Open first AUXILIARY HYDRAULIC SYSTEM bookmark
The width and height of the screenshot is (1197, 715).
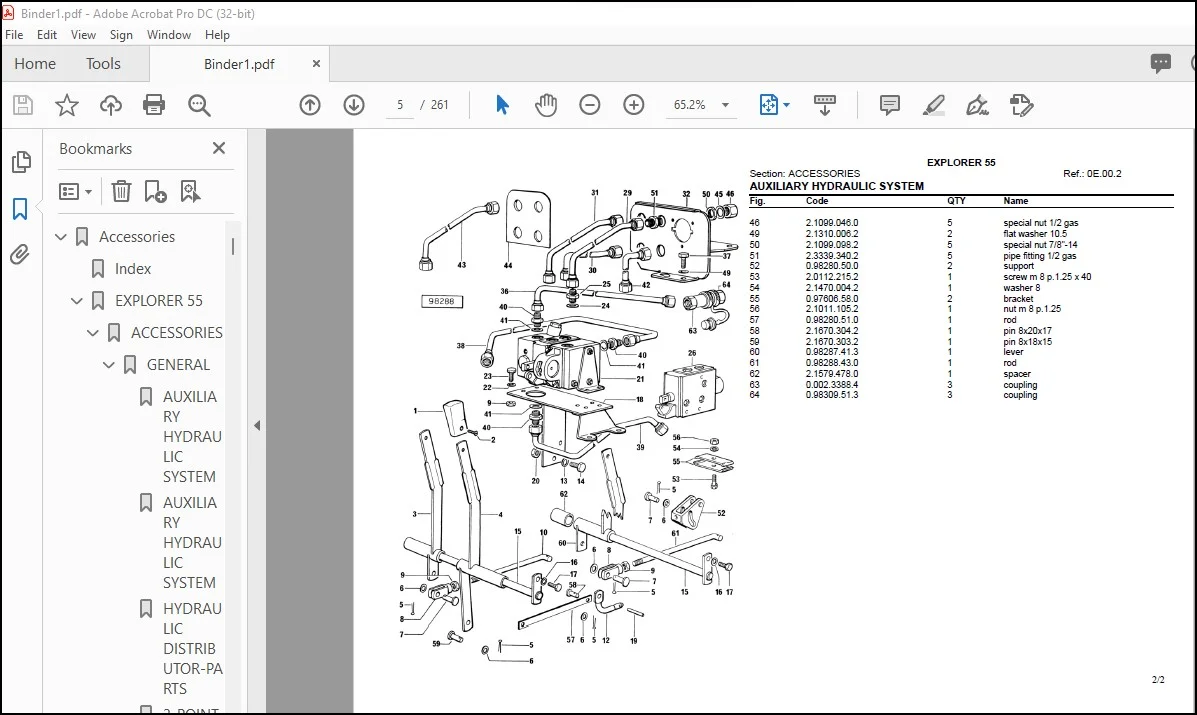point(192,436)
